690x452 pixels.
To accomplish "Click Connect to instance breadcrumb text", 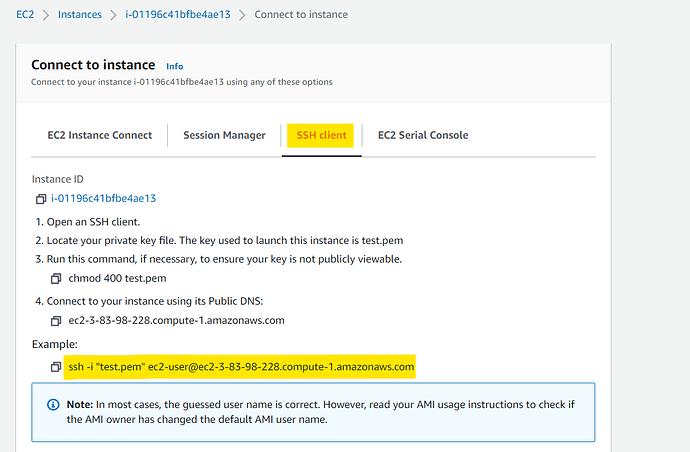I will (302, 15).
